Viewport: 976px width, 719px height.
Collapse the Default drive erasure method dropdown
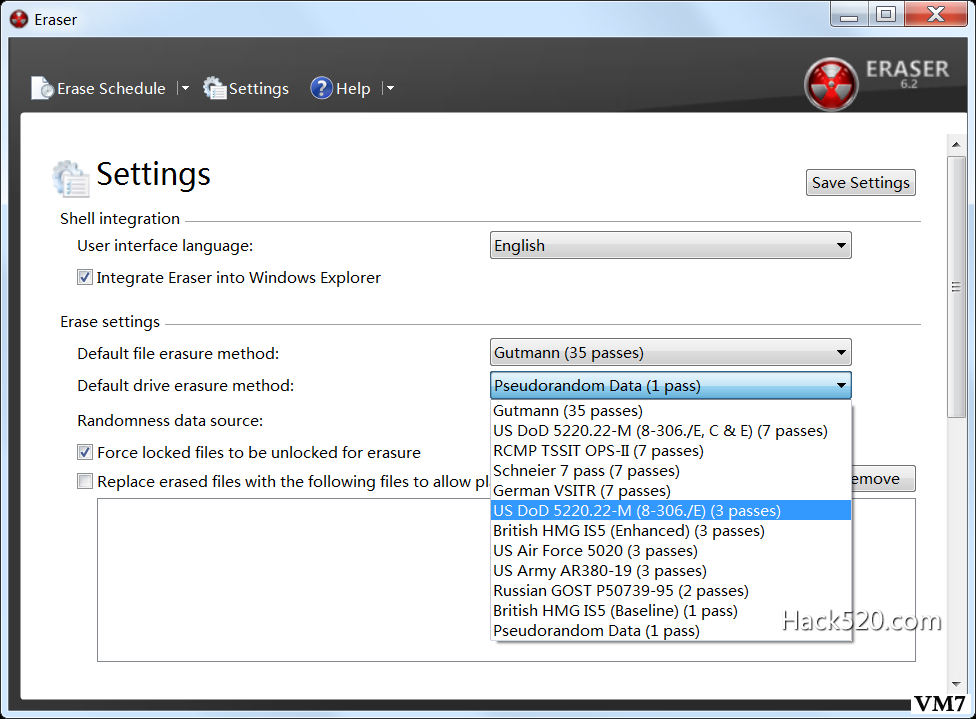click(670, 385)
